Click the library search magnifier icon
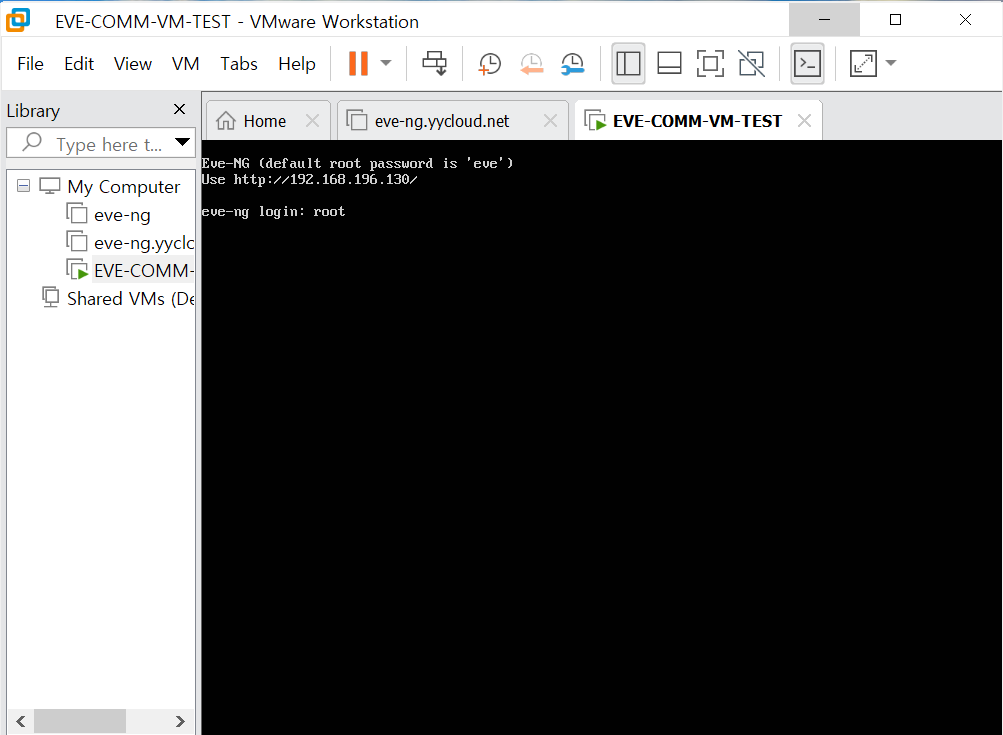Image resolution: width=1003 pixels, height=735 pixels. [31, 142]
